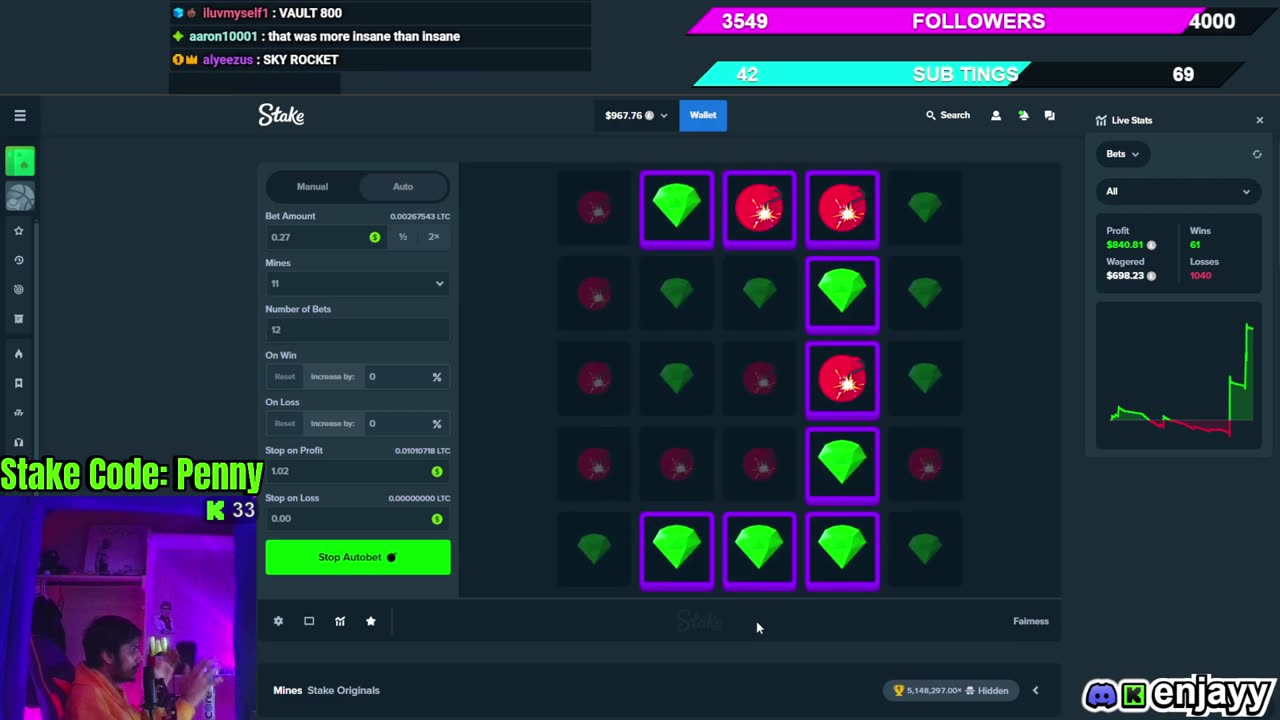This screenshot has width=1280, height=720.
Task: Open the Sports basketball icon in sidebar
Action: pos(20,197)
